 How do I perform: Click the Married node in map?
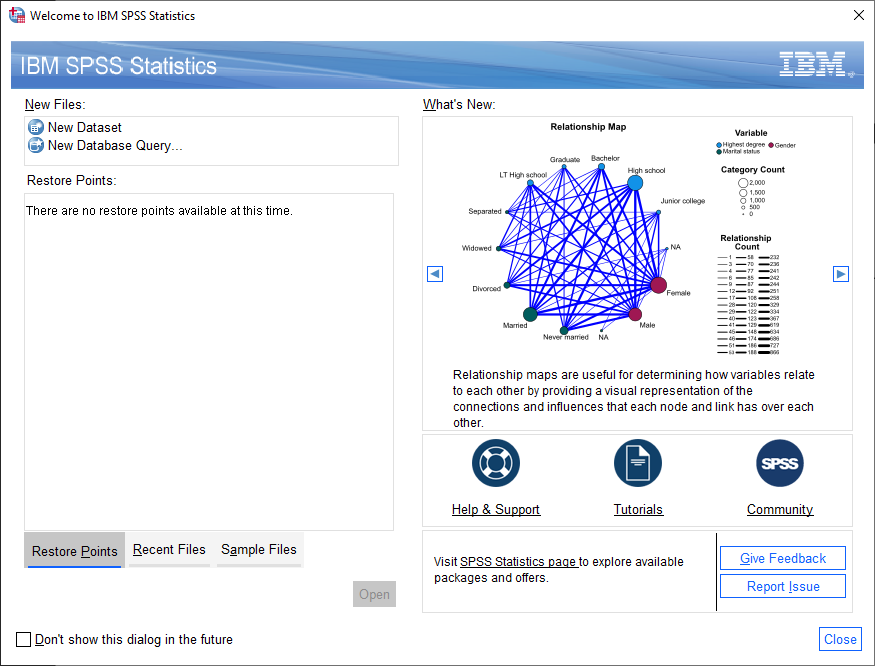point(530,314)
